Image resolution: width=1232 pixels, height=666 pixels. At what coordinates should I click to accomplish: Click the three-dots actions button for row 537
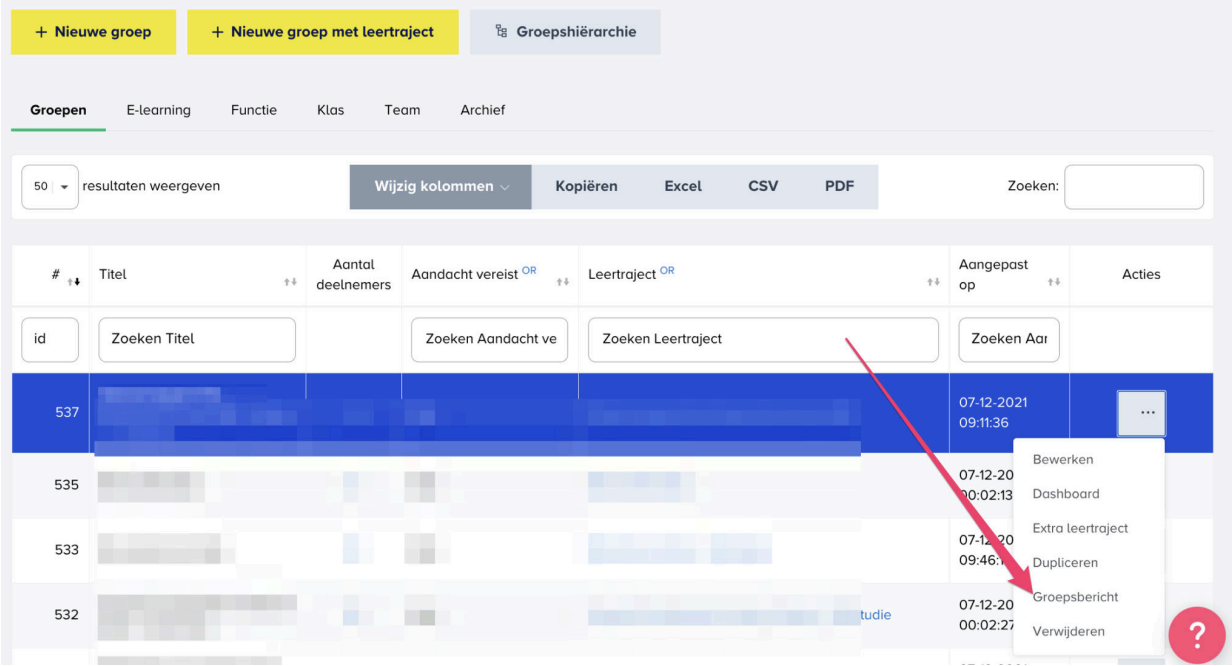[x=1141, y=413]
